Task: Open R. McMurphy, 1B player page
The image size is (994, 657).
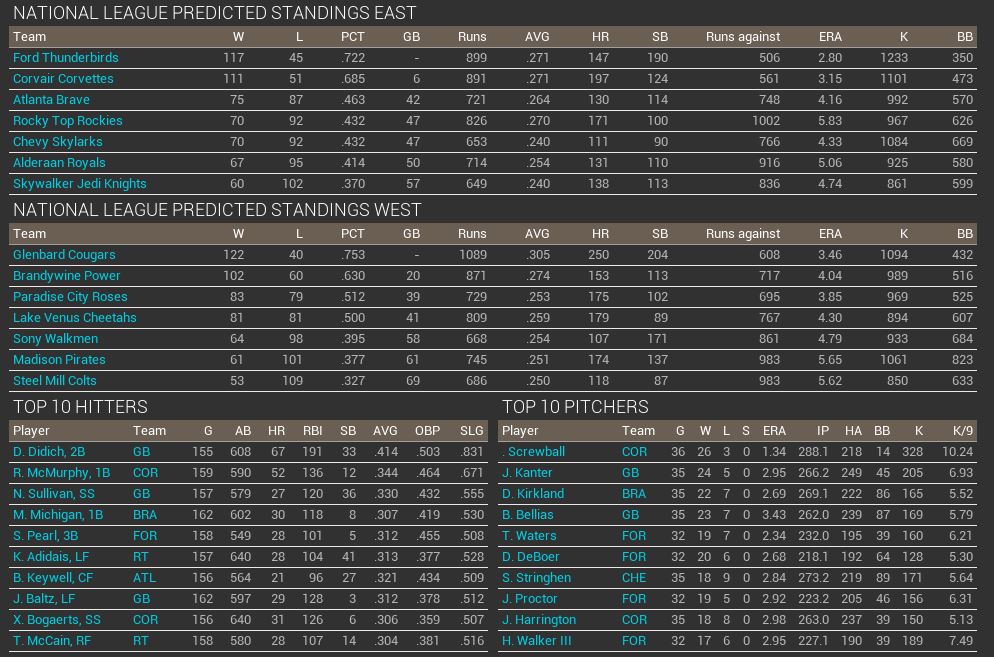Action: point(62,473)
